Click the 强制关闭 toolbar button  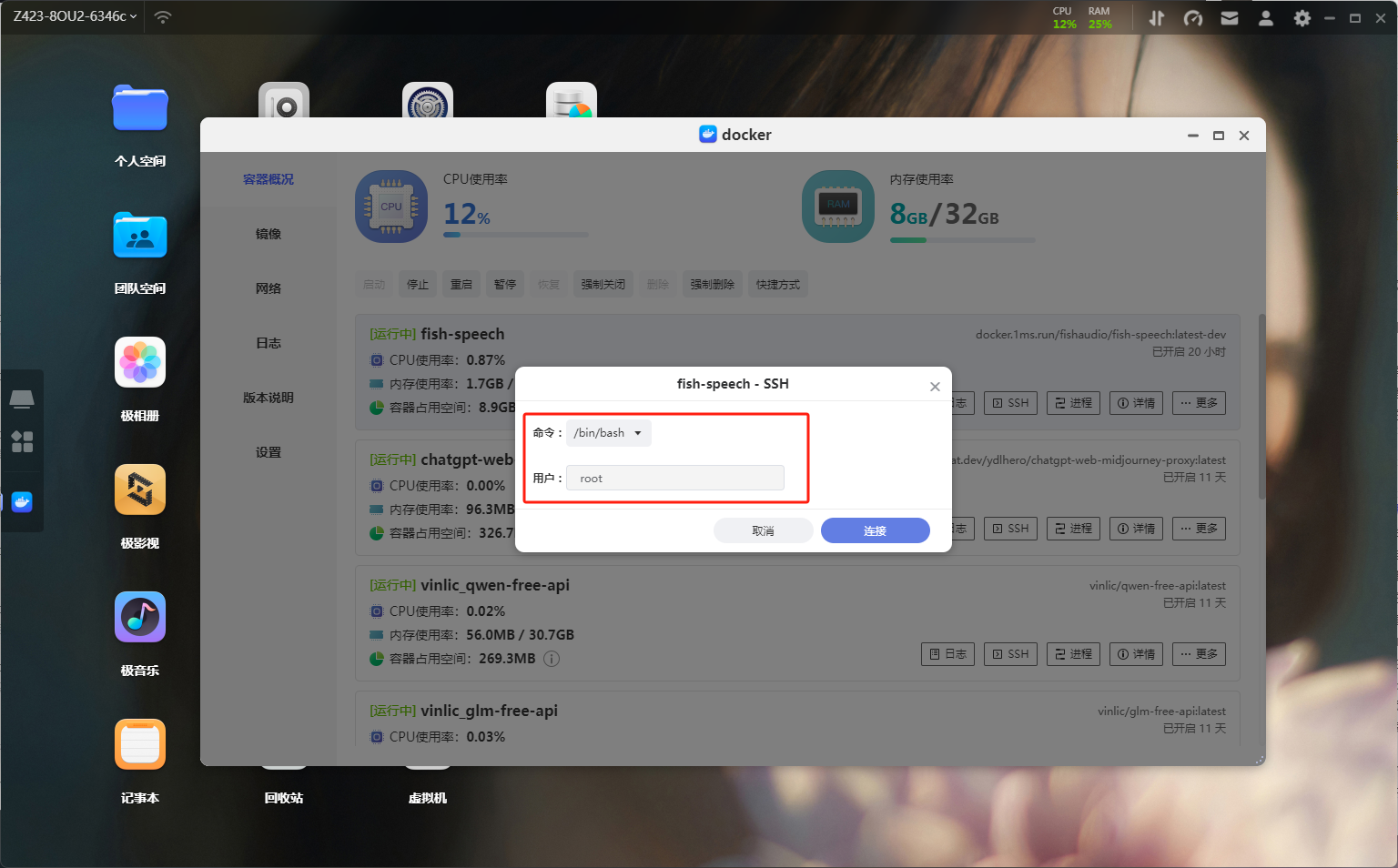(x=603, y=284)
